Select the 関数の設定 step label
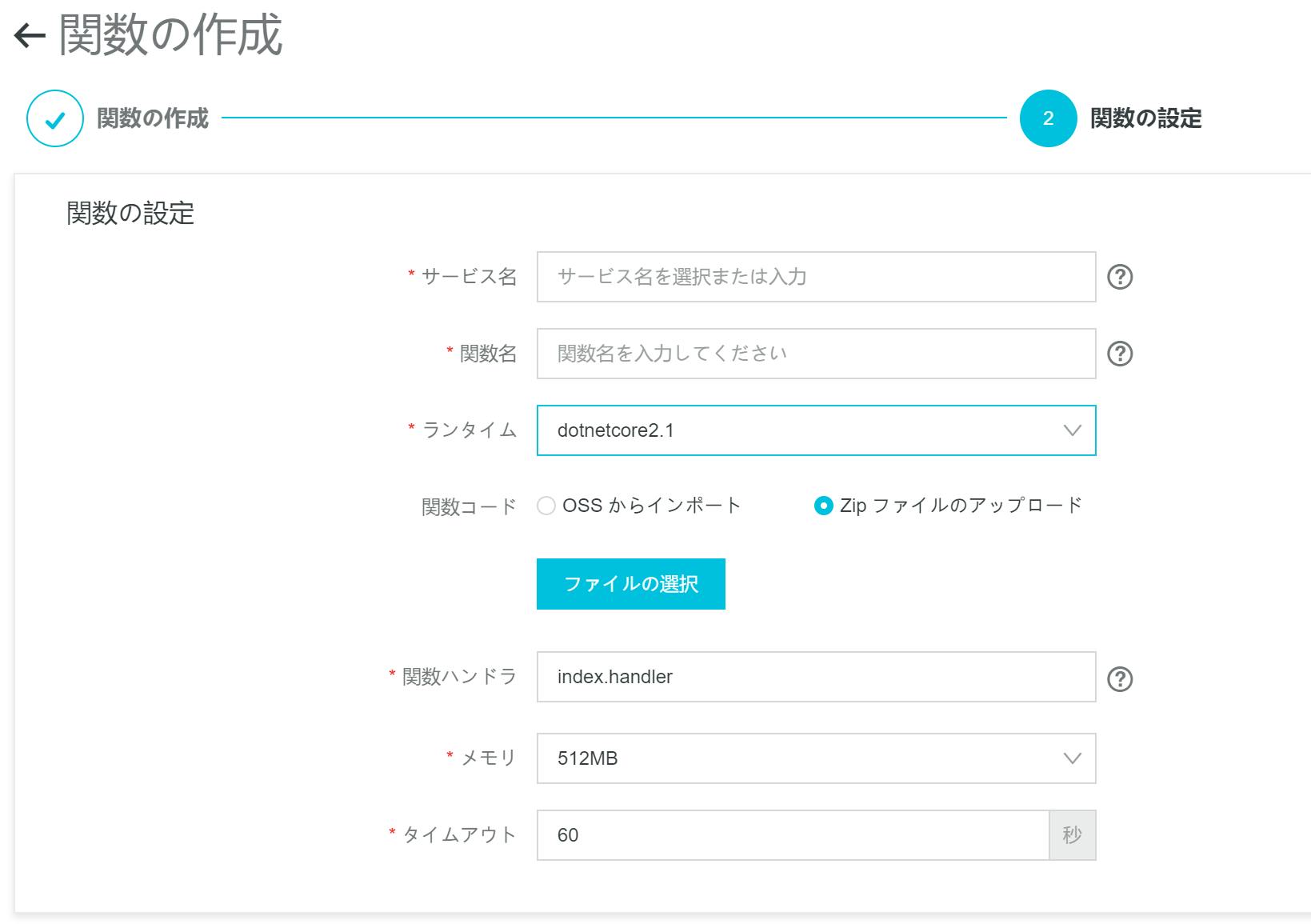 [1149, 118]
